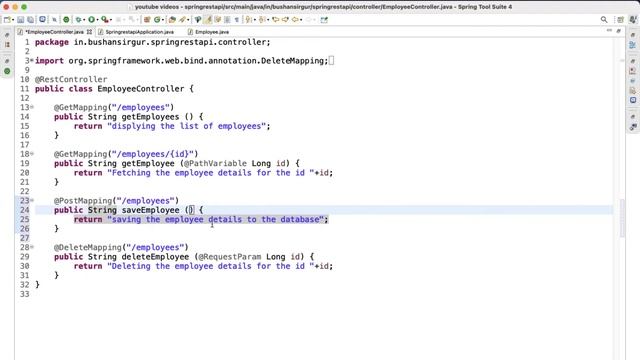Image resolution: width=640 pixels, height=360 pixels.
Task: Click the @DeleteMapping("/employees") annotation
Action: tap(121, 247)
